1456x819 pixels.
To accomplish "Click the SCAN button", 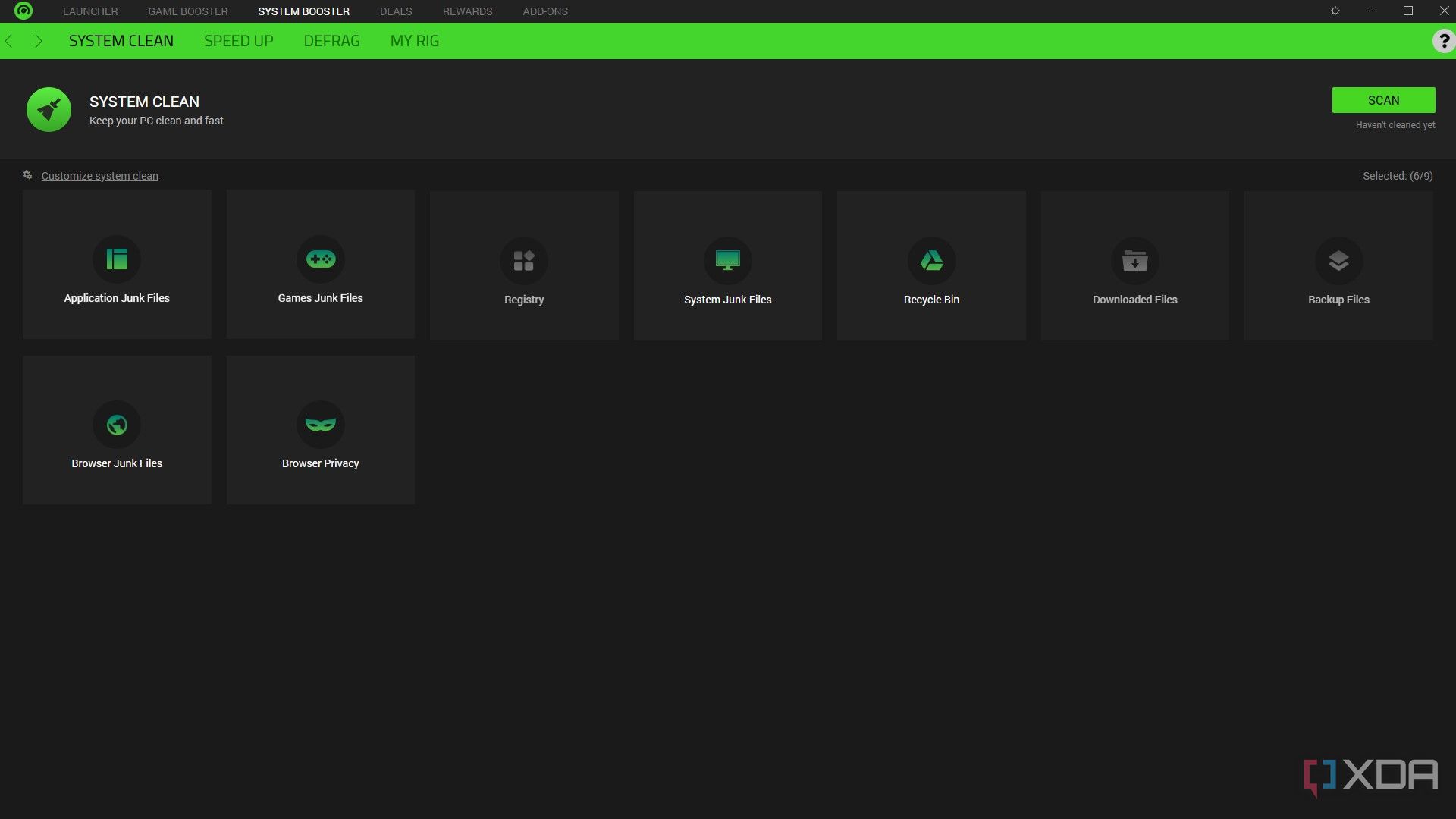I will click(1383, 100).
